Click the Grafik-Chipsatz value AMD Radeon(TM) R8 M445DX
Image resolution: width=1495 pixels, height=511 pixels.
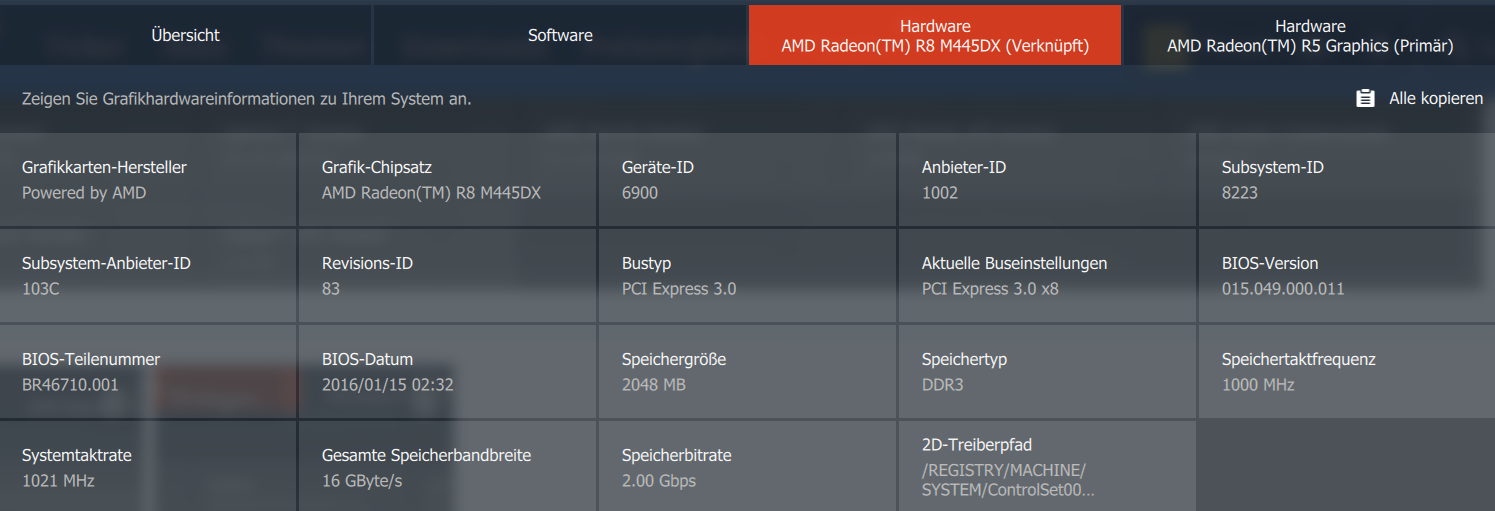coord(431,193)
